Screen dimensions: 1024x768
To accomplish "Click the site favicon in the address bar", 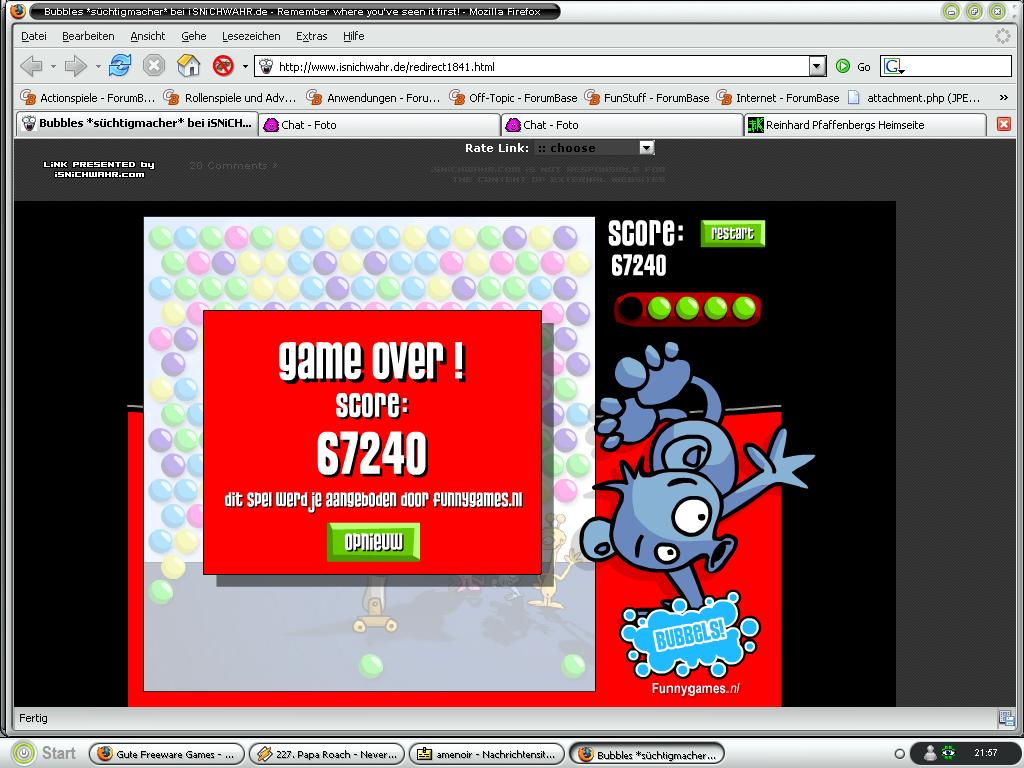I will [266, 67].
